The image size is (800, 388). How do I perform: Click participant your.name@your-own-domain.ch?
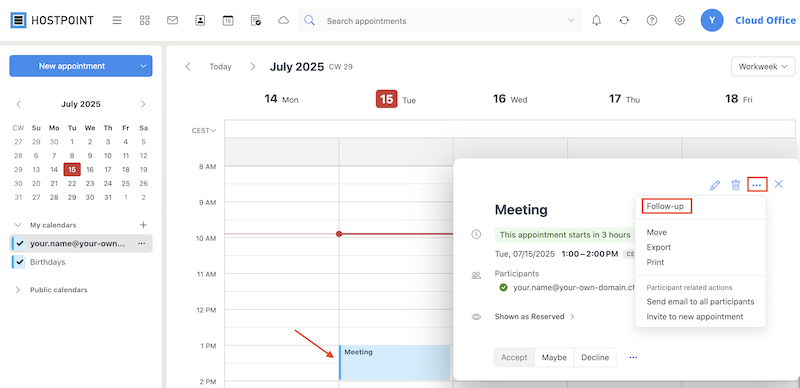[573, 287]
